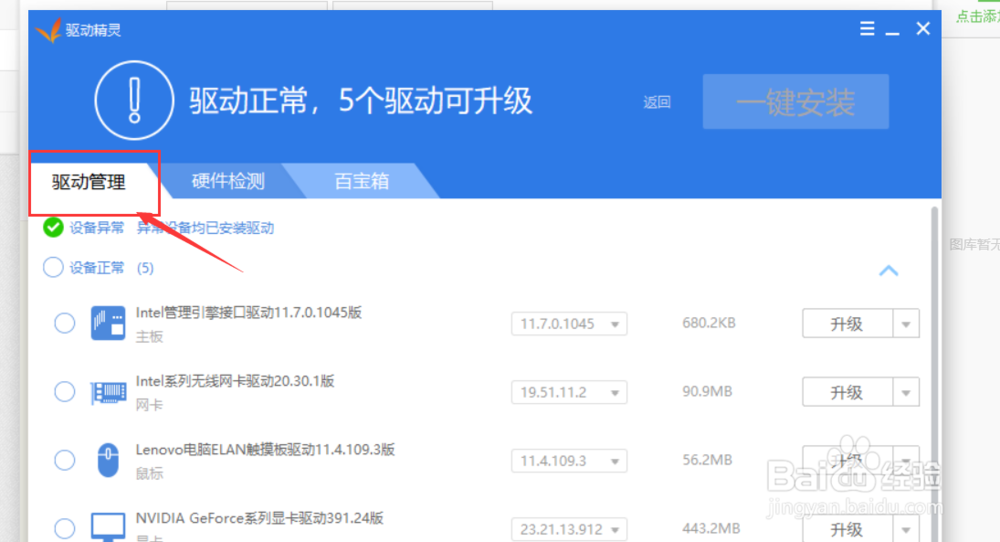Click the 主板 category label
The width and height of the screenshot is (1000, 542).
[x=149, y=337]
